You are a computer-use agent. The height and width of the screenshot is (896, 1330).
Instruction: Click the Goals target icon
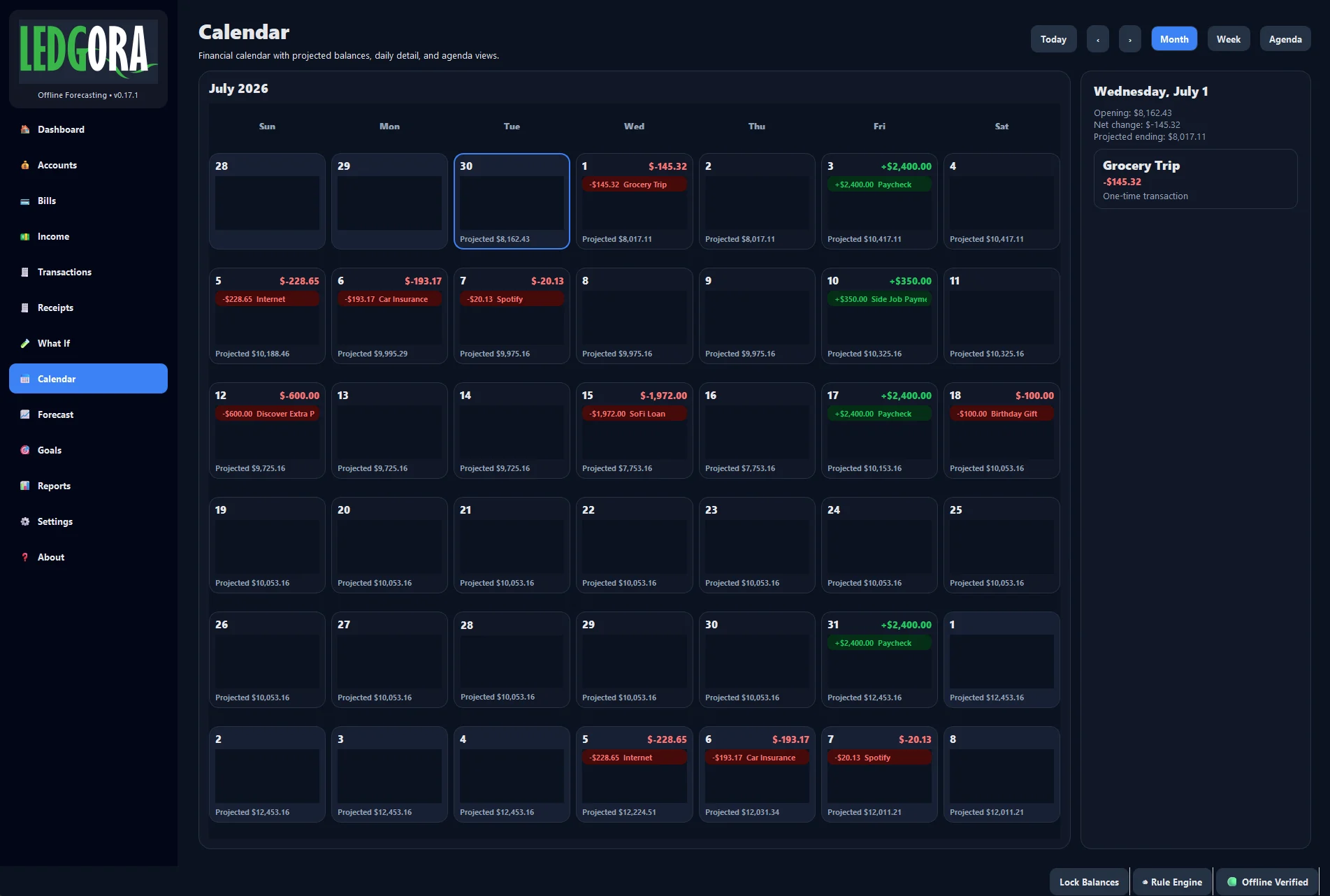click(25, 450)
